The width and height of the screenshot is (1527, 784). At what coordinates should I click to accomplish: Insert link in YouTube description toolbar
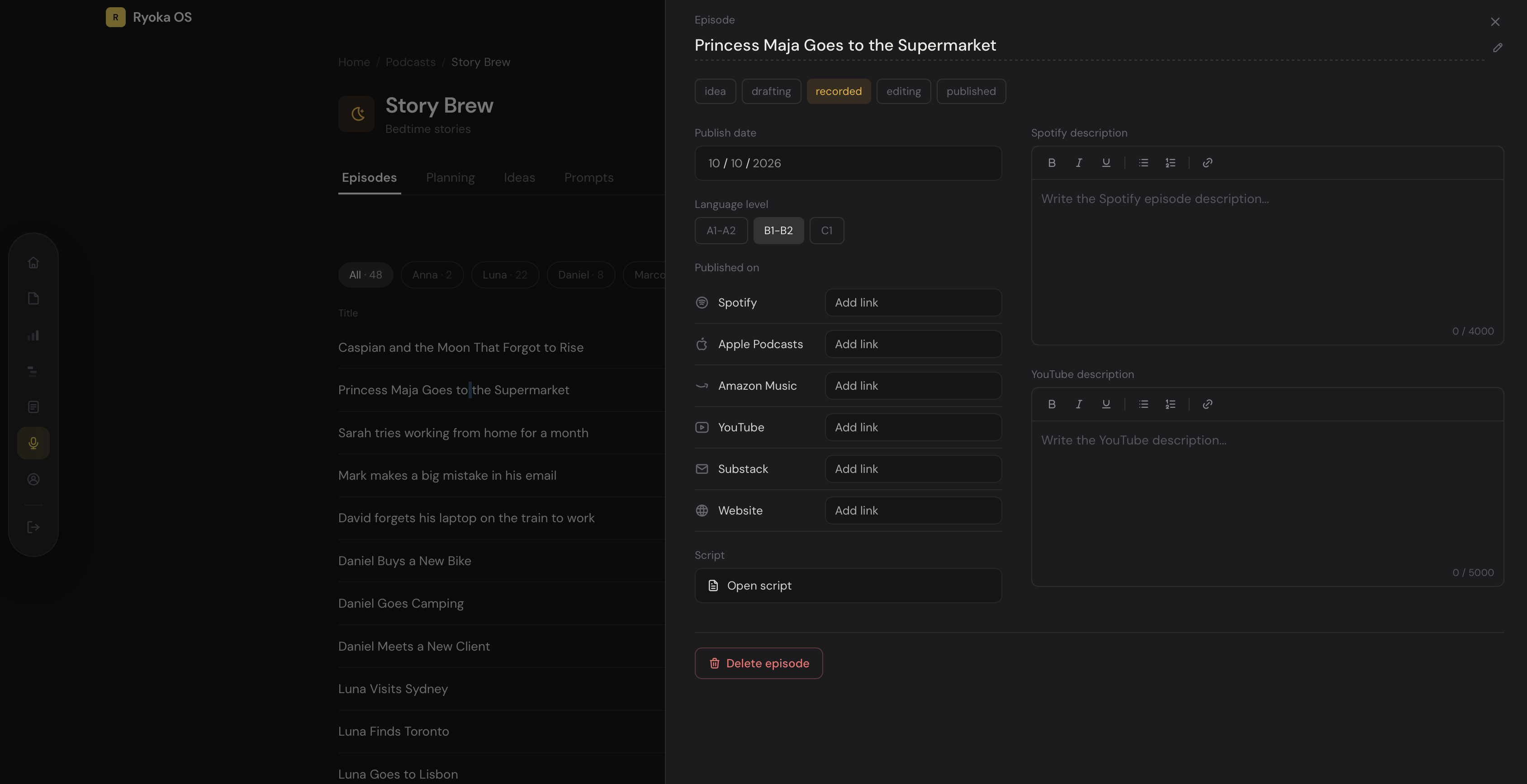point(1208,404)
